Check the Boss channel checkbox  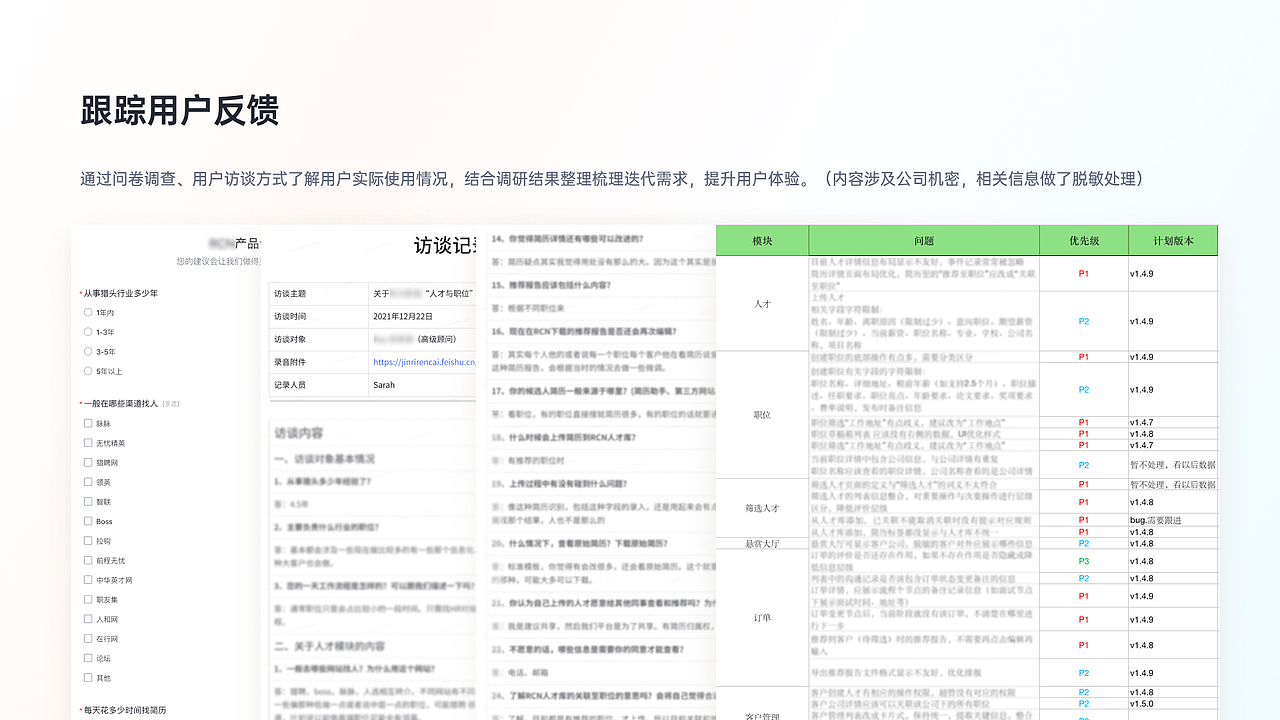[89, 521]
